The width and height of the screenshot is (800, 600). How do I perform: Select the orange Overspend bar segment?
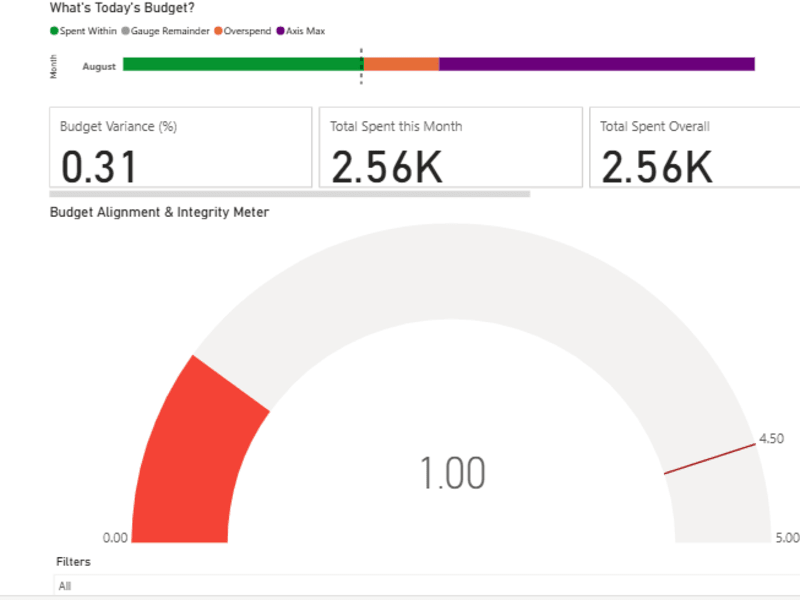click(x=401, y=64)
